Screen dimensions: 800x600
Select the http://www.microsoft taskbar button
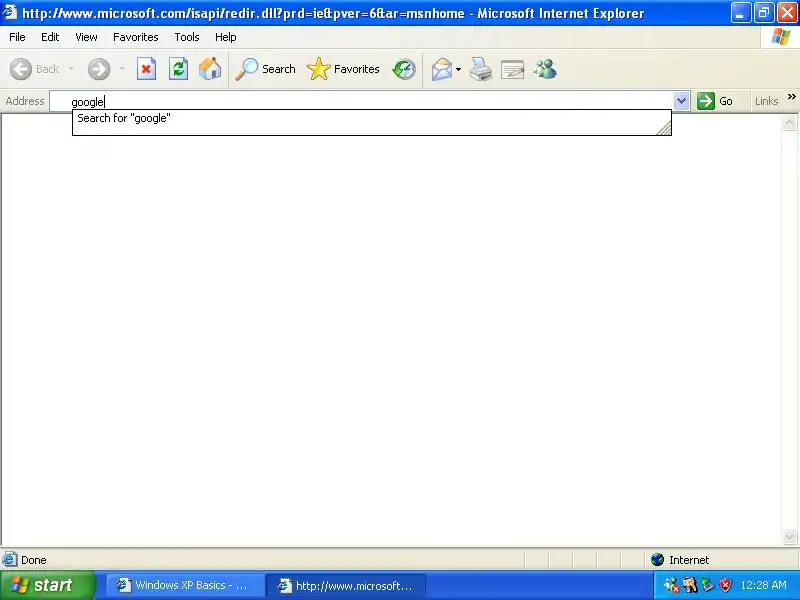(x=346, y=585)
